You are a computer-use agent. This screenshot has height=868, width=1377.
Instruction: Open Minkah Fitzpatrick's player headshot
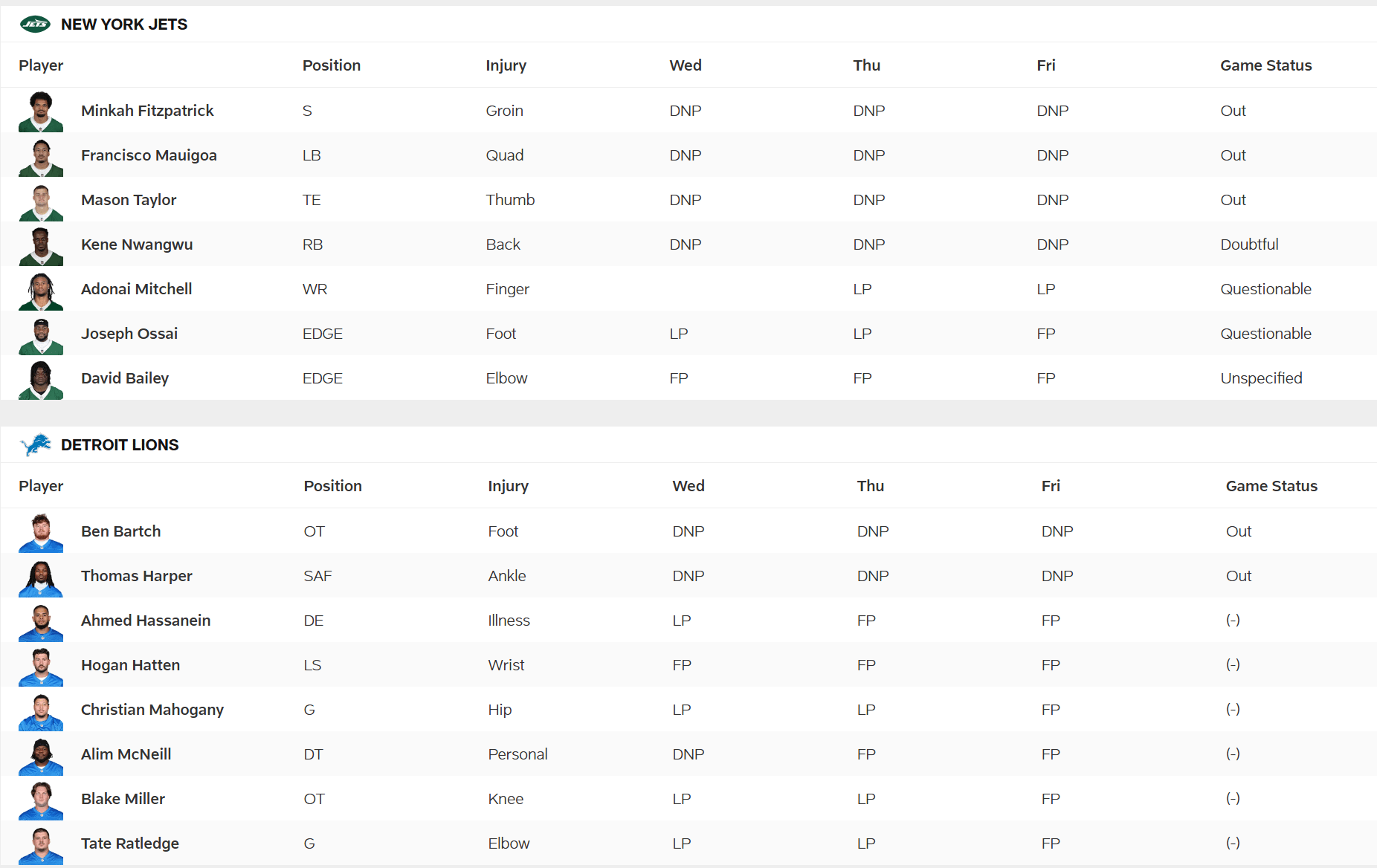pos(41,111)
